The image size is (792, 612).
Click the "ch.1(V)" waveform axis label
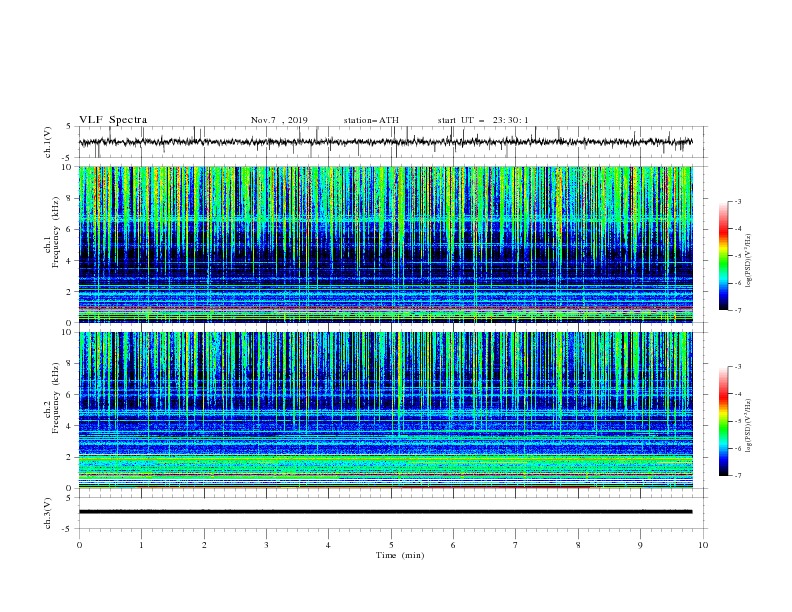tap(48, 142)
